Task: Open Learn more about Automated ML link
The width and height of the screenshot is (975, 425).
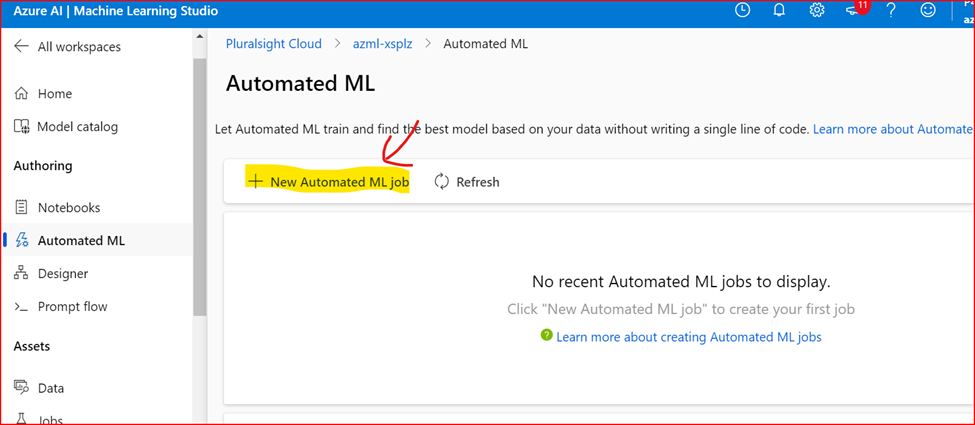Action: click(893, 129)
